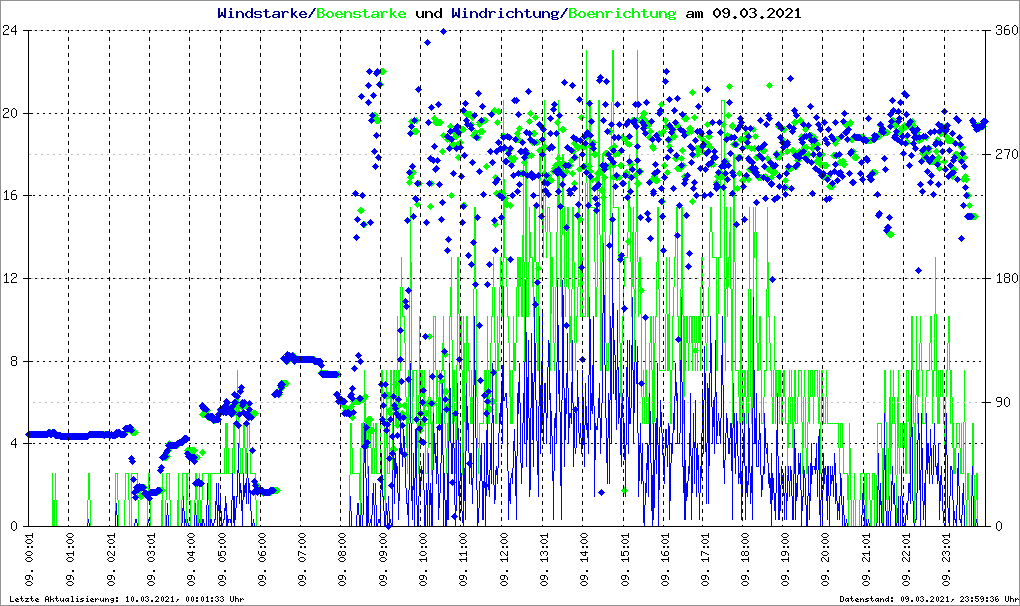
Task: Click time label '09. 21:01'
Action: (866, 559)
